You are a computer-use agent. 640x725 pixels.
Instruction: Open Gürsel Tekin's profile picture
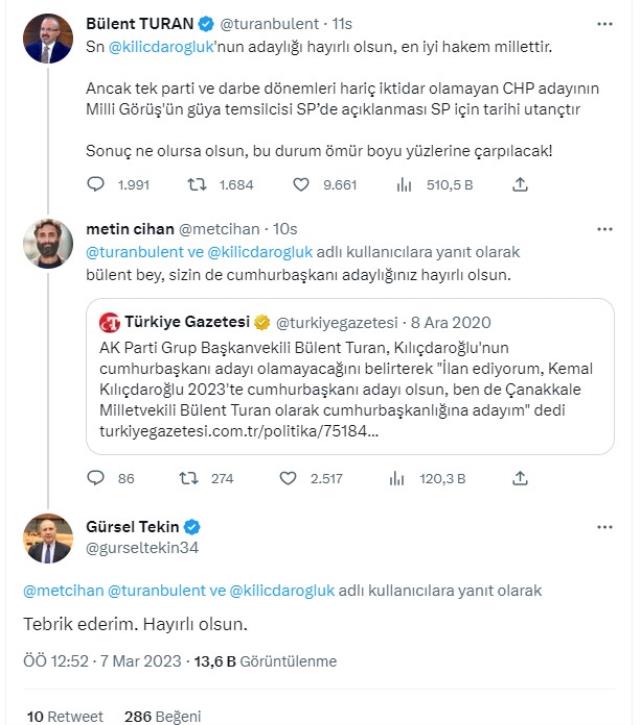click(48, 540)
